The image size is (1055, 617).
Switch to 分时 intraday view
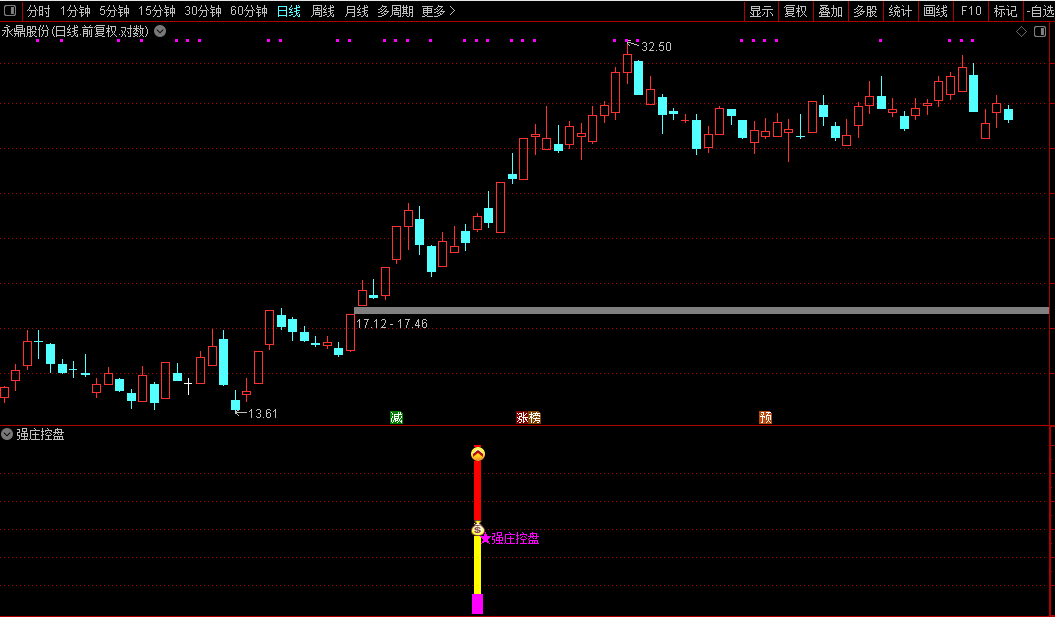(38, 11)
